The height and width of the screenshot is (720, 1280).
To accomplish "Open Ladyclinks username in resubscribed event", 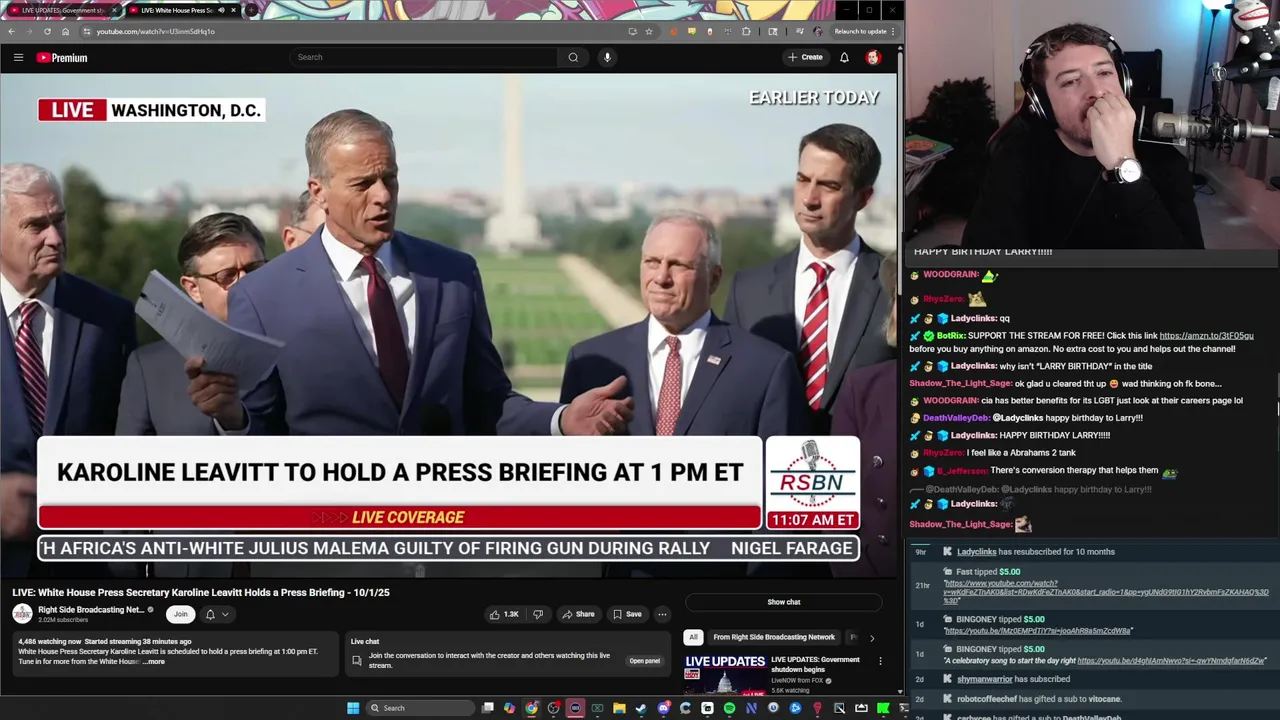I will [976, 552].
